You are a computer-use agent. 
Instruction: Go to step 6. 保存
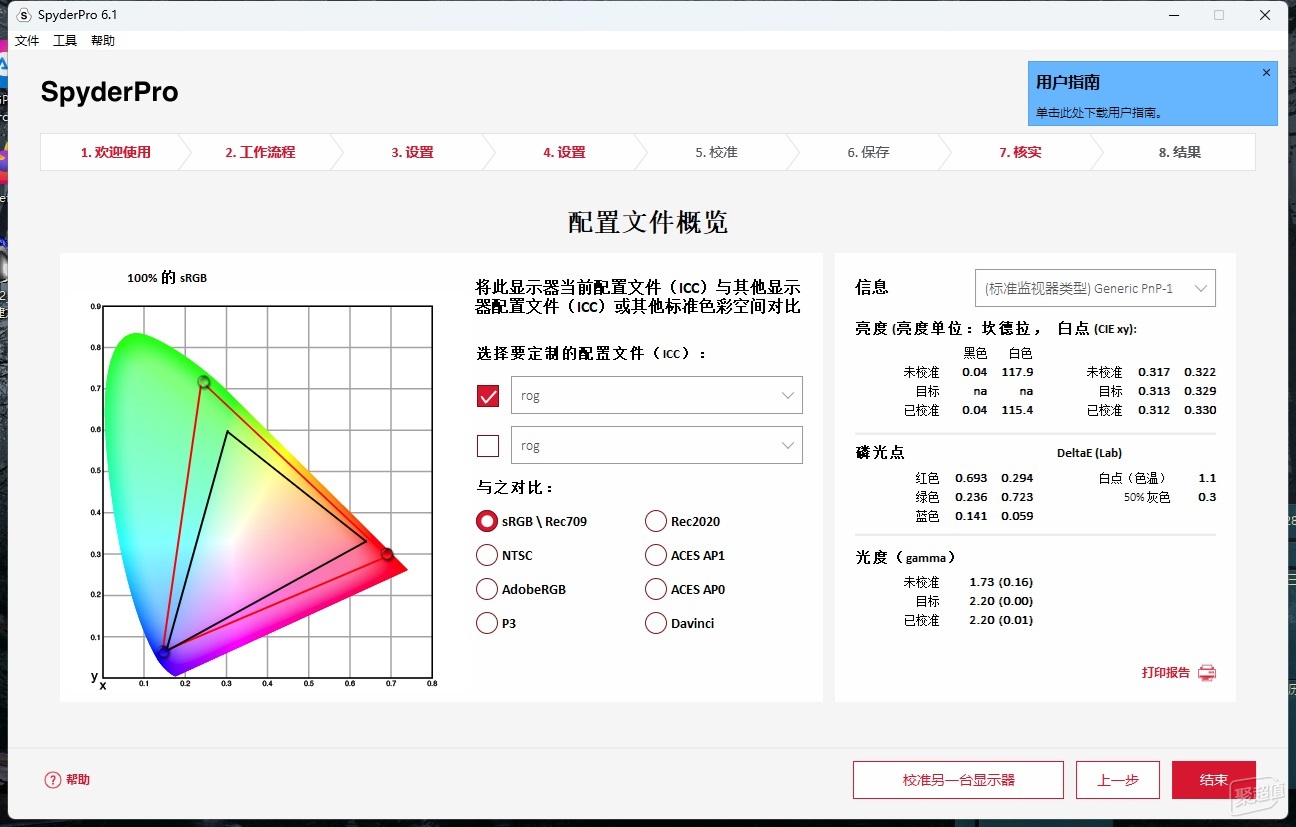(868, 152)
